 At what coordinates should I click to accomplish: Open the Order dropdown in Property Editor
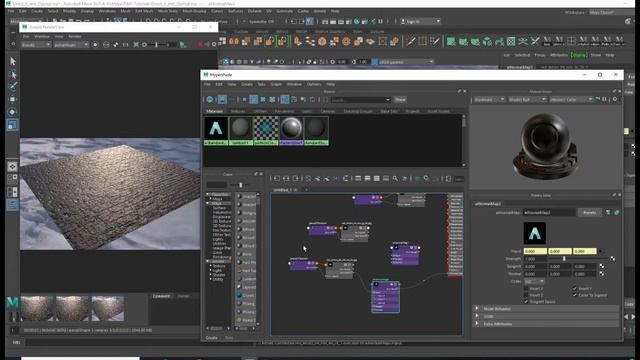(534, 282)
